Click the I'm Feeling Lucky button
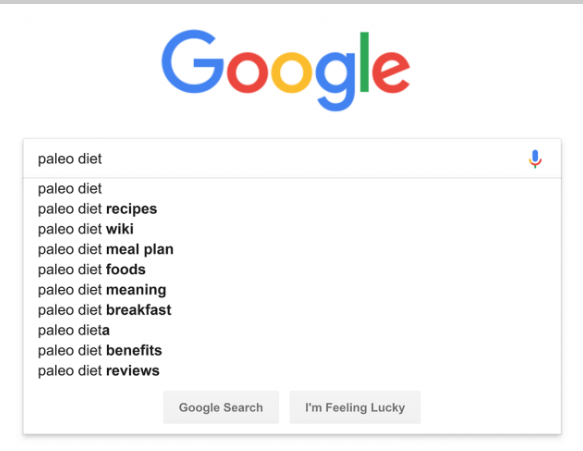This screenshot has height=451, width=583. [355, 407]
